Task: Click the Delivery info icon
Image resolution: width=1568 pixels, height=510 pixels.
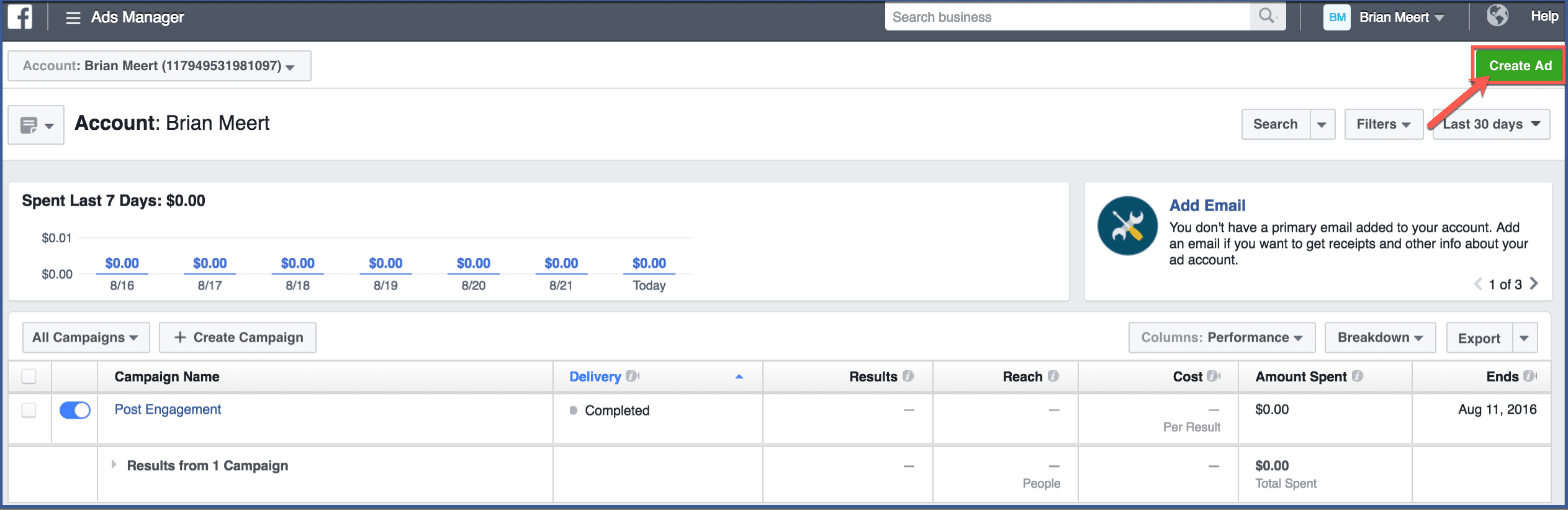Action: point(631,376)
